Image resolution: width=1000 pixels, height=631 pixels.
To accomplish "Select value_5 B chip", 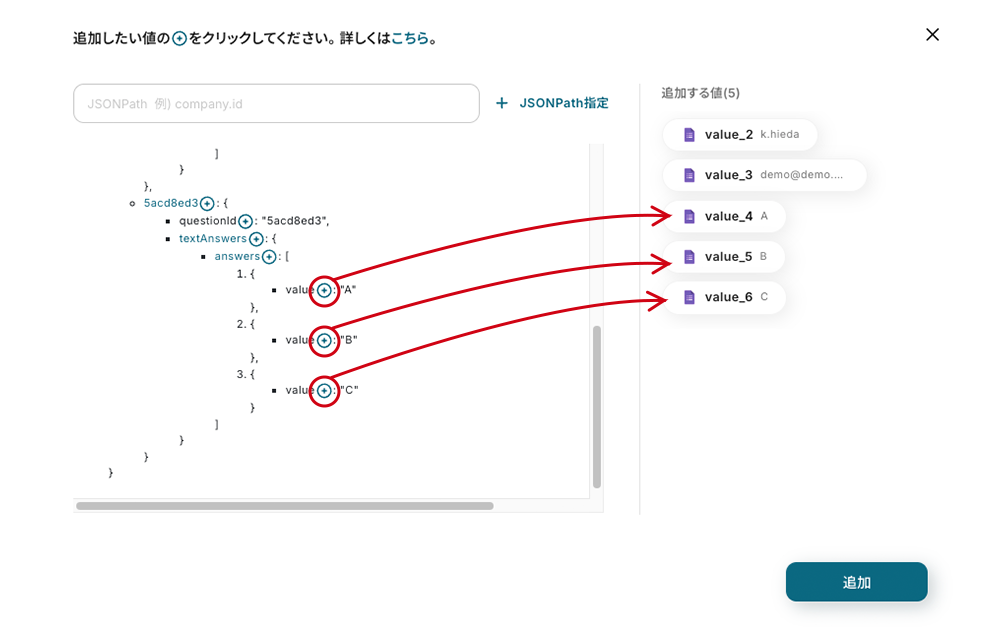I will (724, 256).
